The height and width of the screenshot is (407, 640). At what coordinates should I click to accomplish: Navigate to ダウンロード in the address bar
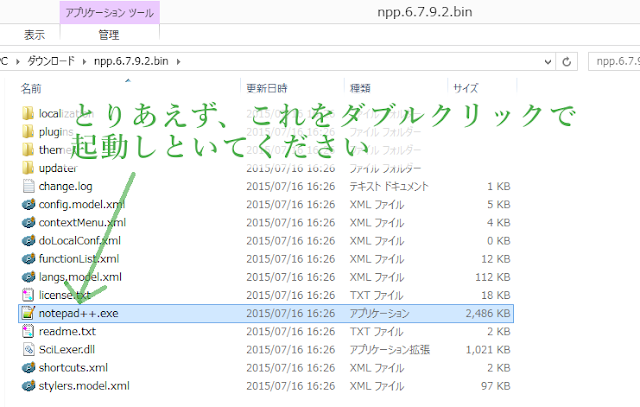(x=51, y=61)
